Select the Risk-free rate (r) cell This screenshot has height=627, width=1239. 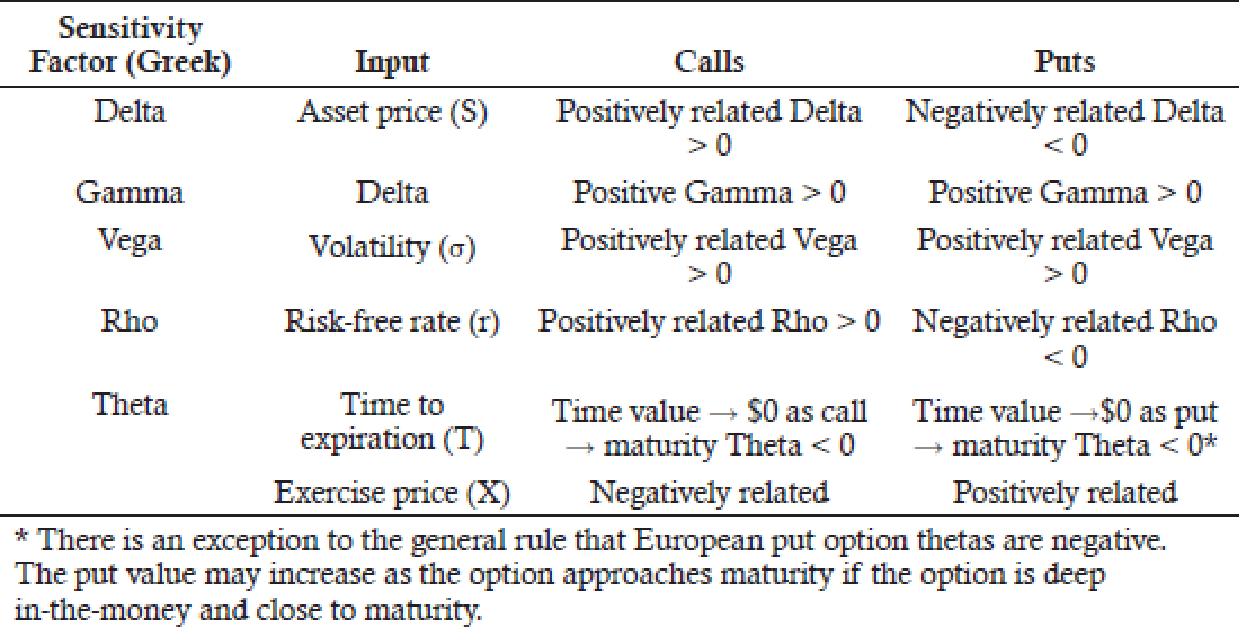[392, 322]
